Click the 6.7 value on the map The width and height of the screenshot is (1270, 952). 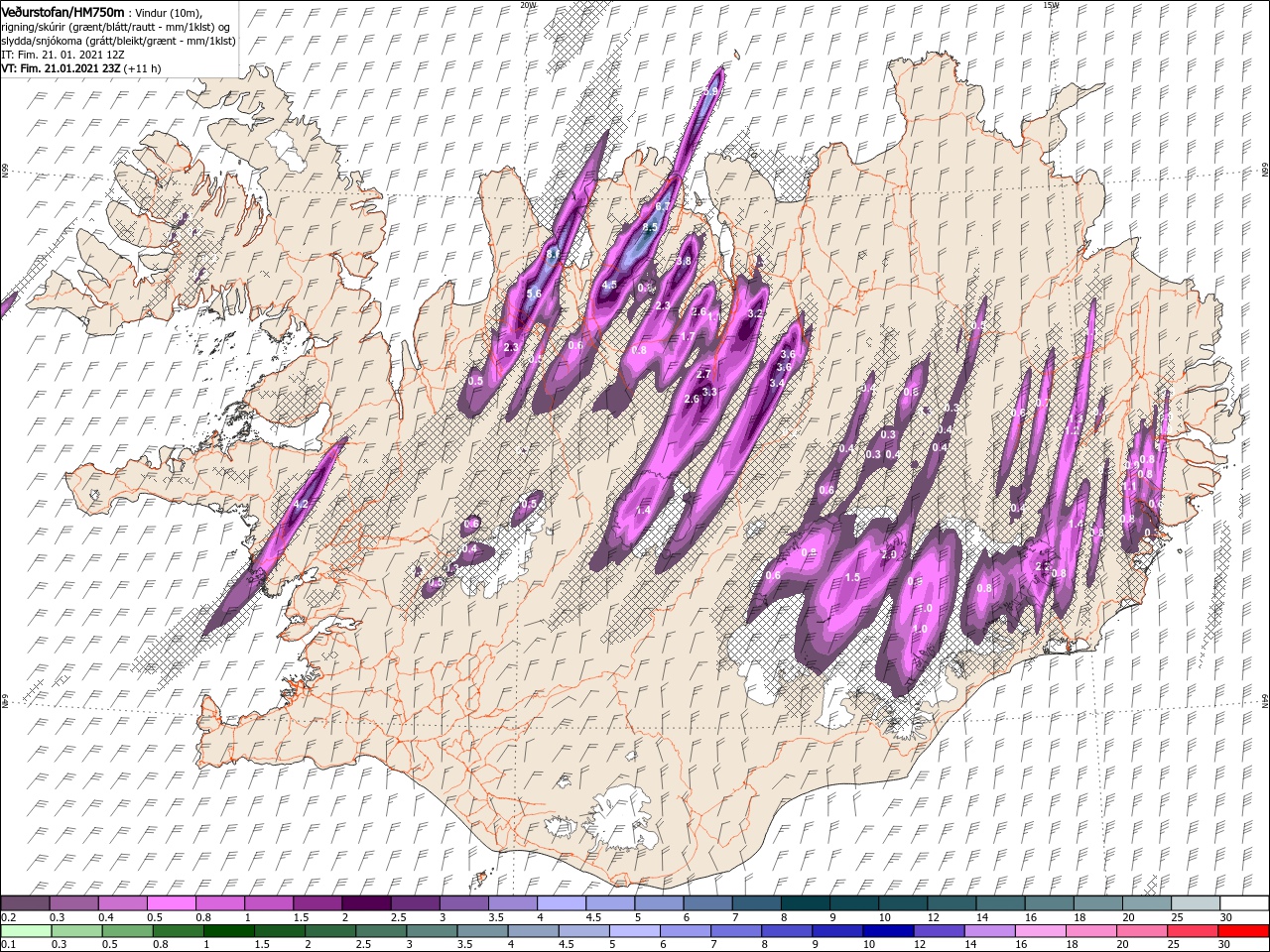(x=663, y=206)
